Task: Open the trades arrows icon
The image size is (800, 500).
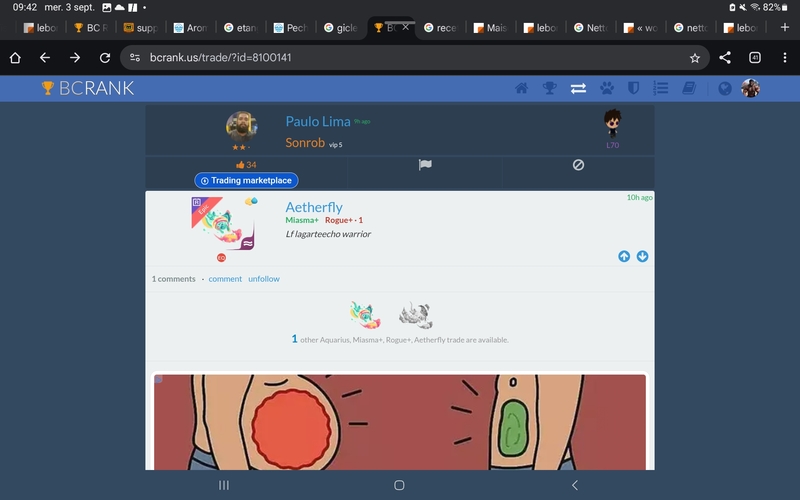Action: point(578,88)
